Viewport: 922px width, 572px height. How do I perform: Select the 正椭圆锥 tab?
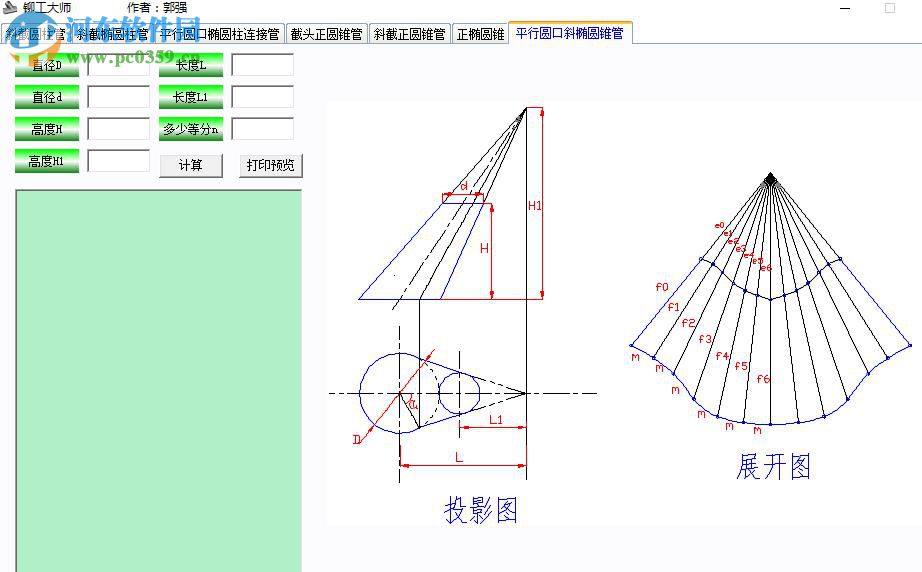480,34
